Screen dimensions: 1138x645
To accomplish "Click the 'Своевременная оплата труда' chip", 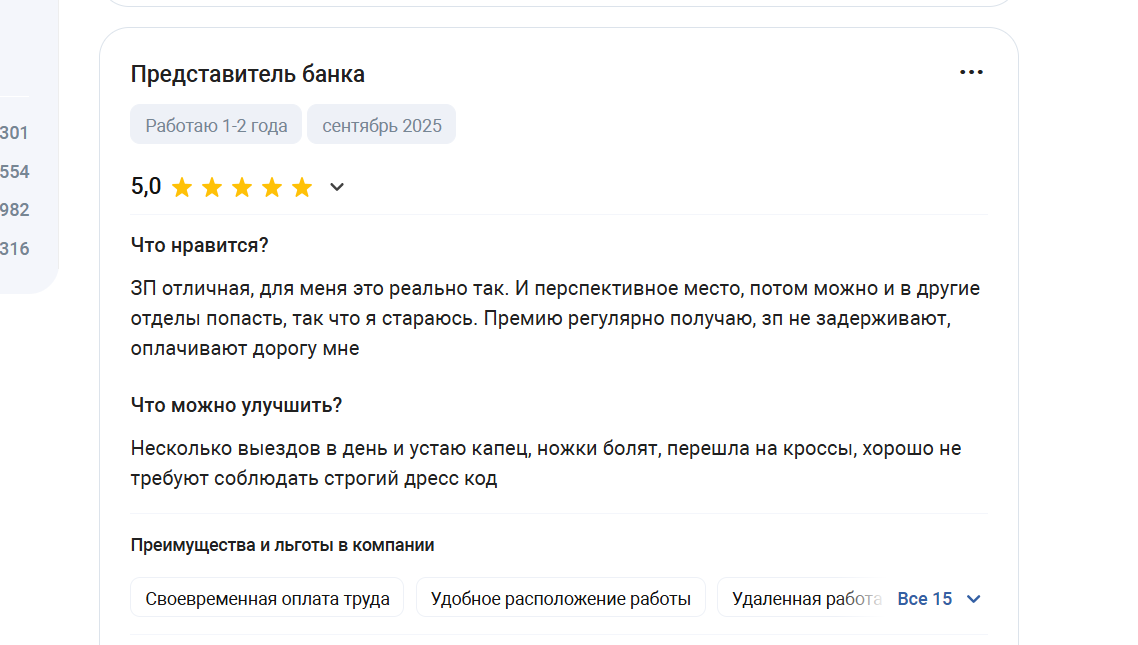I will point(267,599).
